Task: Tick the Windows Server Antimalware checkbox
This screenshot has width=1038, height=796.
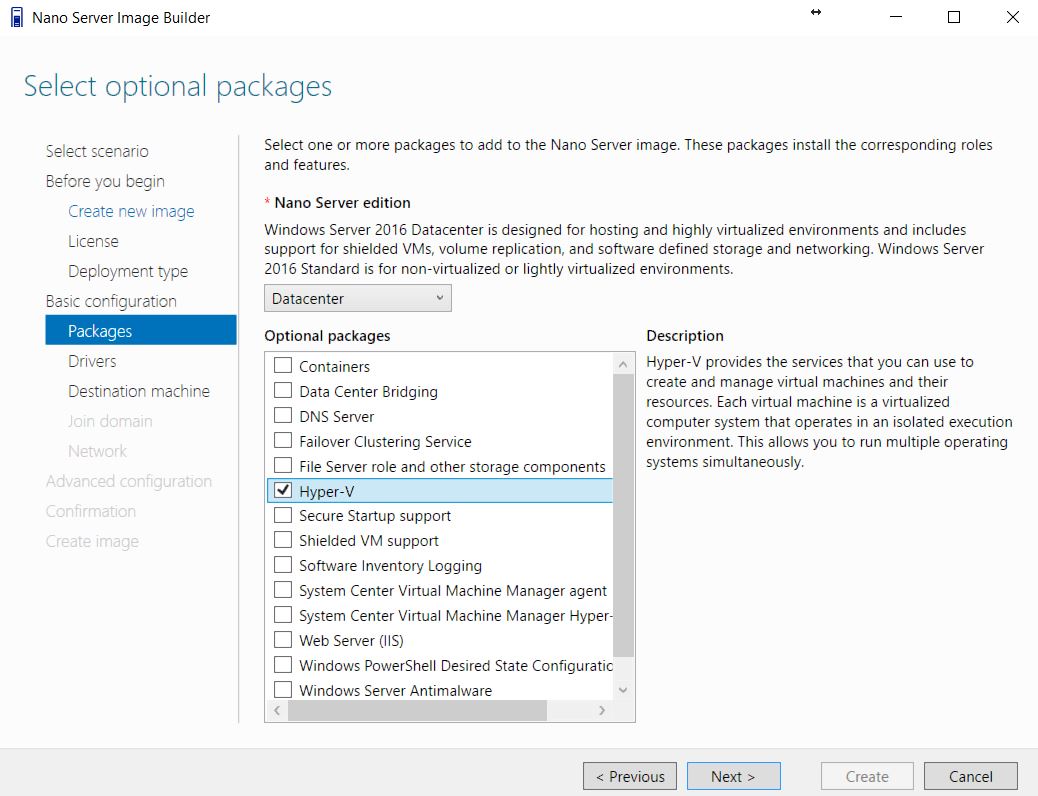Action: click(283, 689)
